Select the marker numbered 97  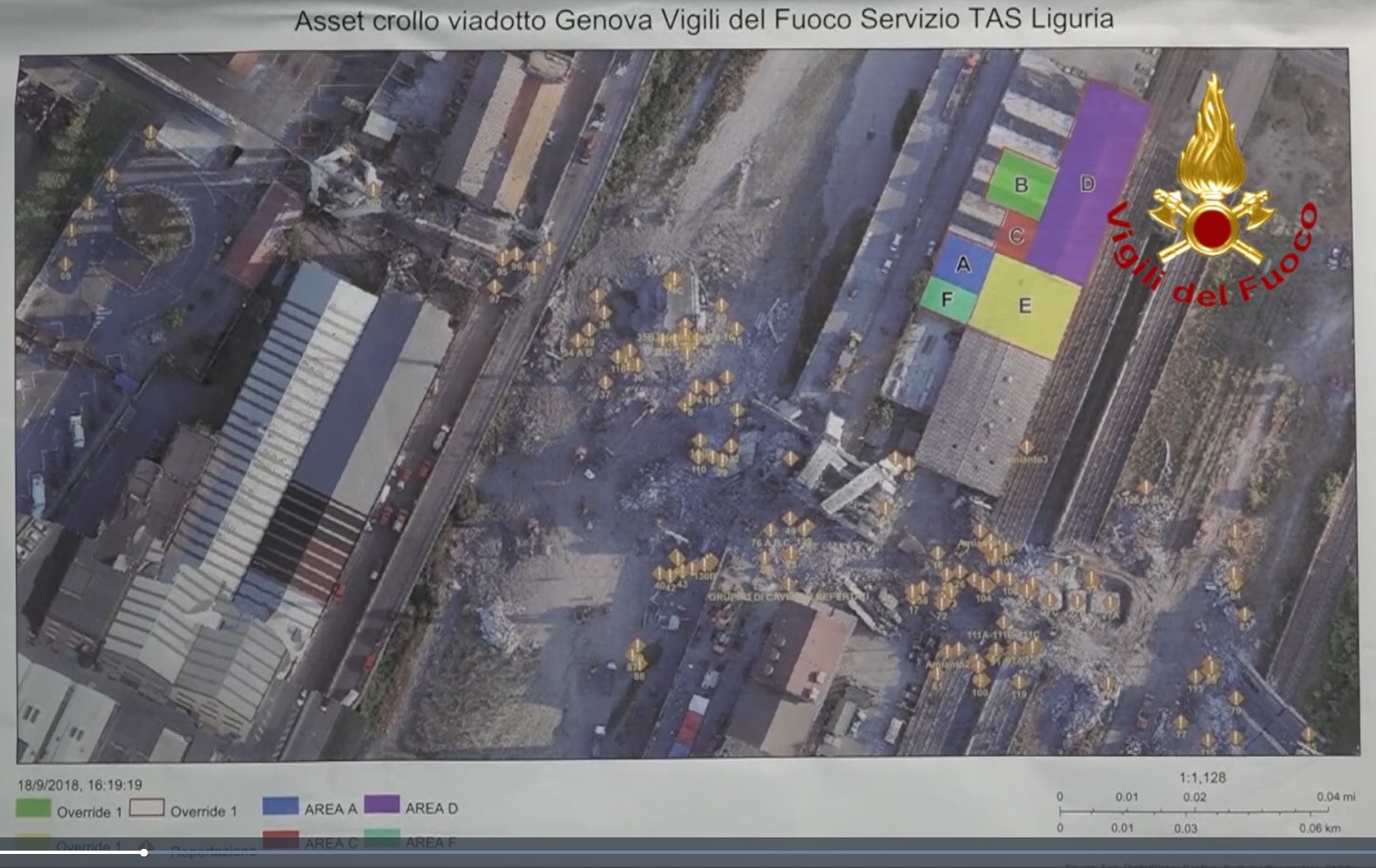495,286
